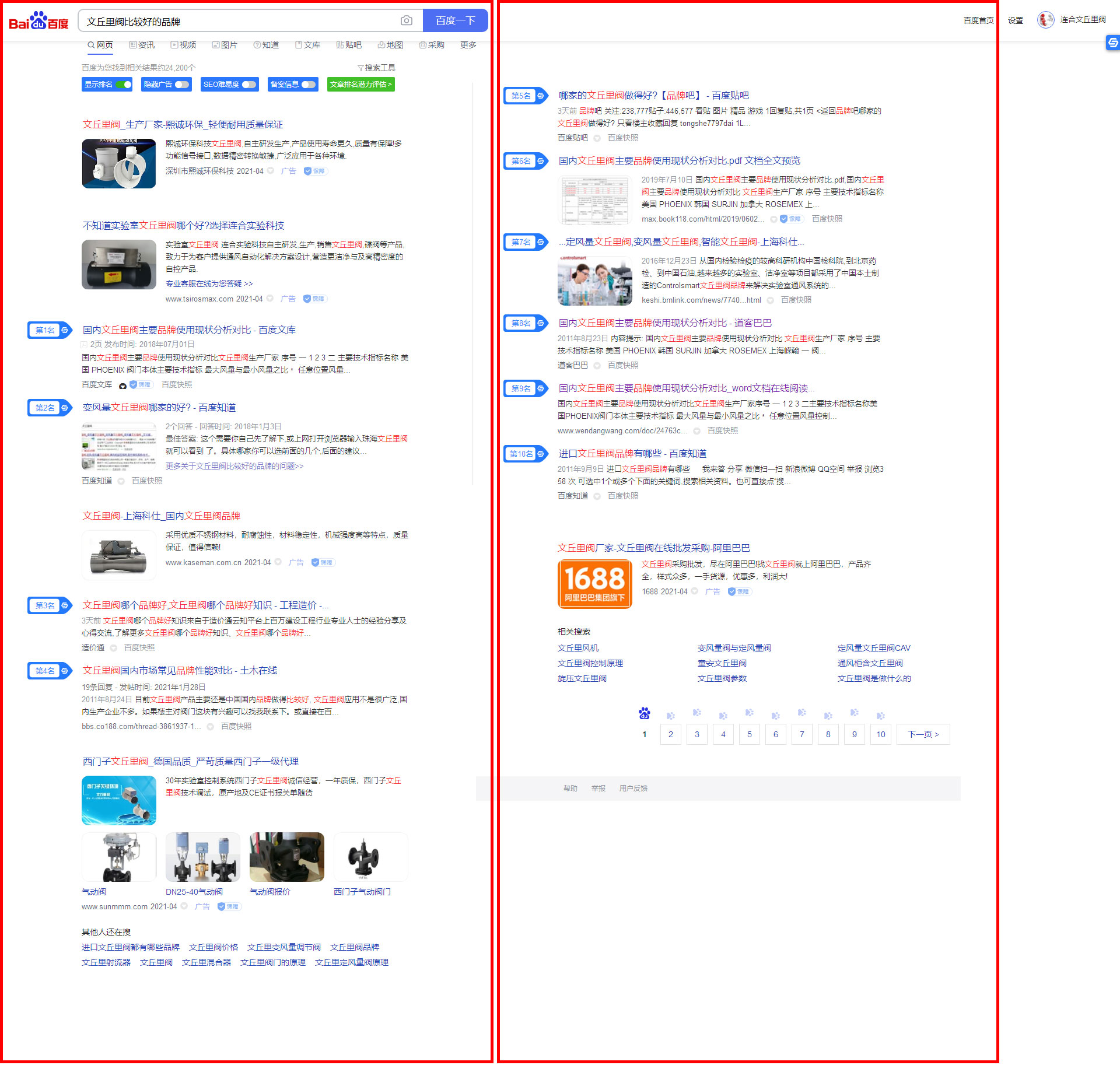Open 国内文丘里阀主要品牌 百度文库 result

[x=189, y=330]
